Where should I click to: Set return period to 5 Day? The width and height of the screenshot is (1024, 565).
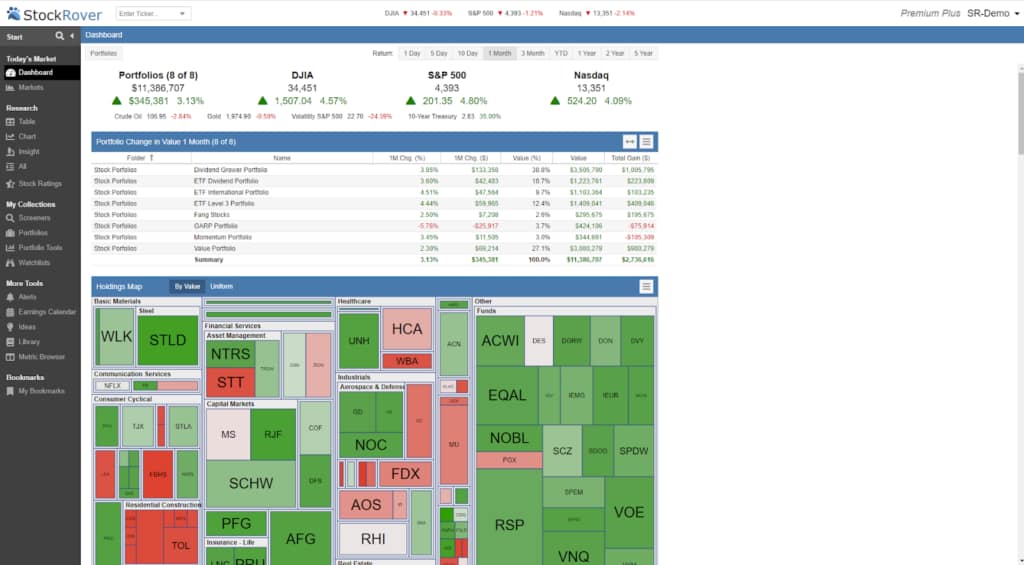coord(439,54)
